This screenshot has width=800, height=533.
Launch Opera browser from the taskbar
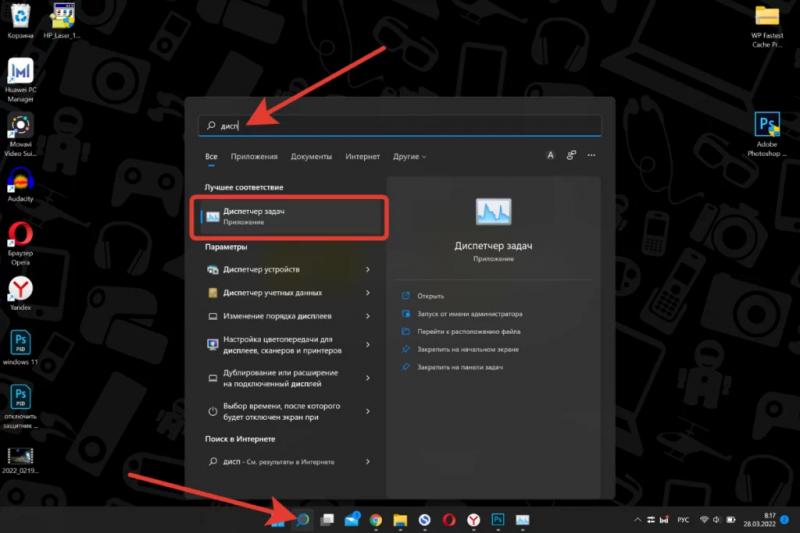[449, 520]
